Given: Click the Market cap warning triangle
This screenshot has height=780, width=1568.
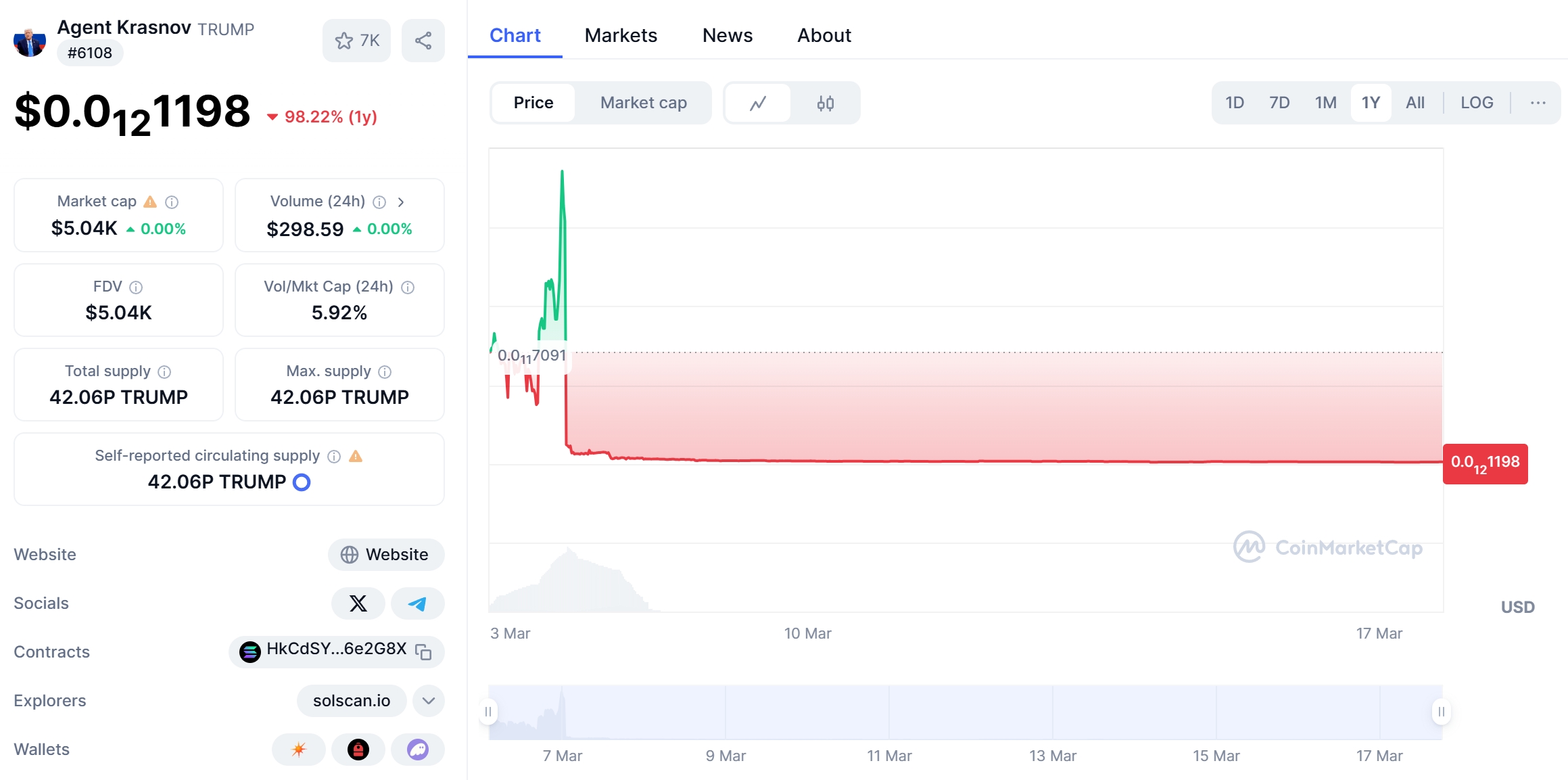Looking at the screenshot, I should point(150,202).
